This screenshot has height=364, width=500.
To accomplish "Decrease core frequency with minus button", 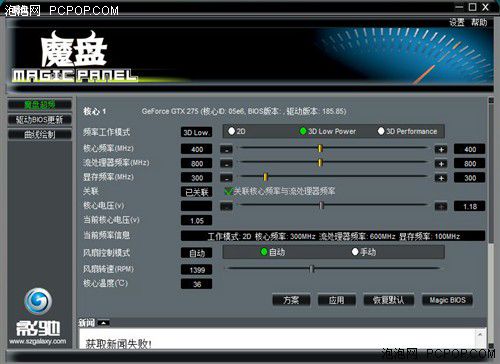I will point(226,149).
